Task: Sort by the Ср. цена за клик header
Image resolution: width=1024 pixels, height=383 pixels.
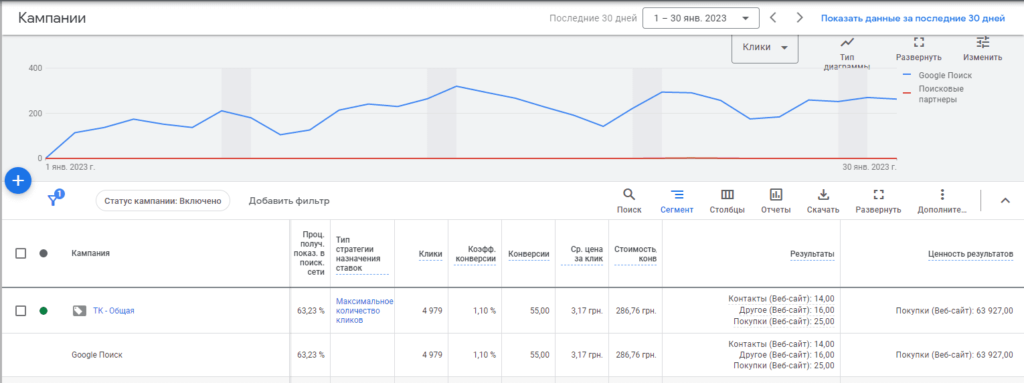Action: (x=582, y=254)
